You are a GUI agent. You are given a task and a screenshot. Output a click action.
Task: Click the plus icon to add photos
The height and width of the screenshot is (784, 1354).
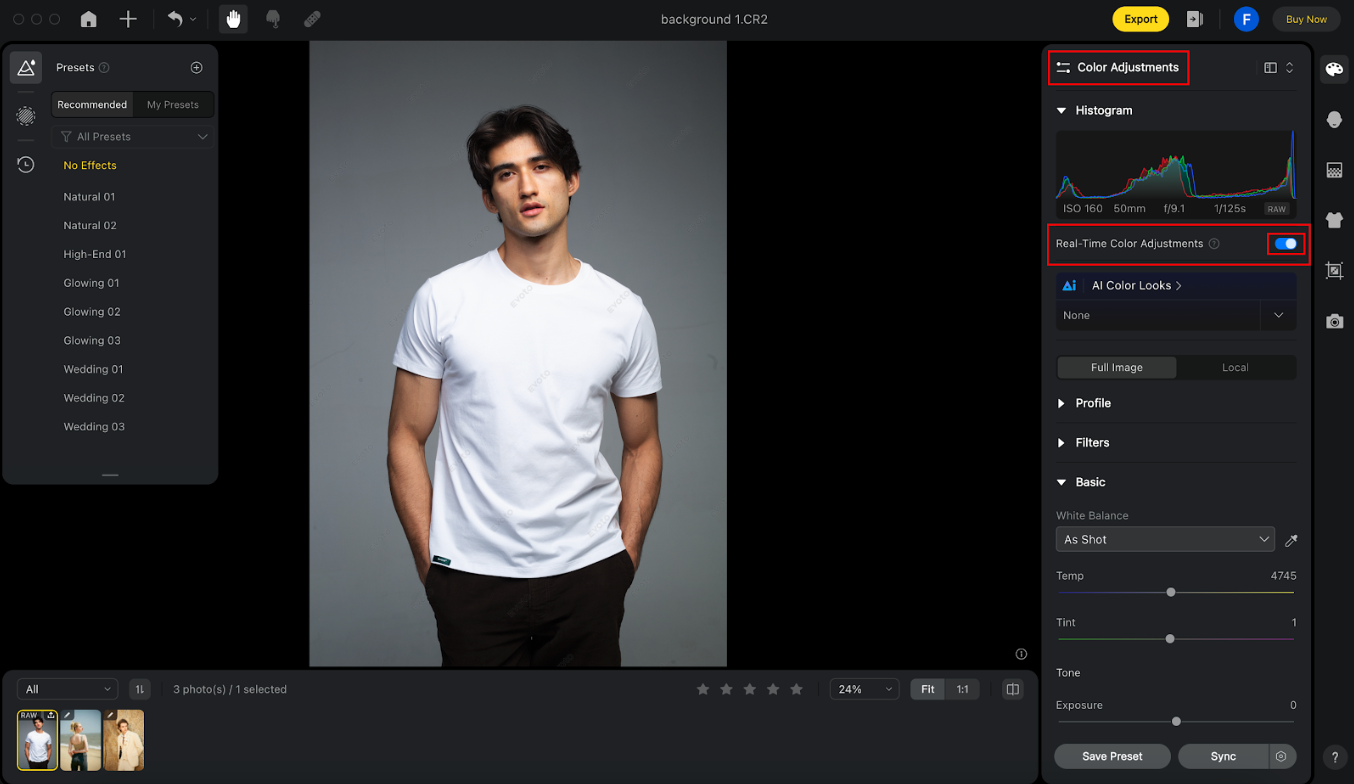(128, 19)
